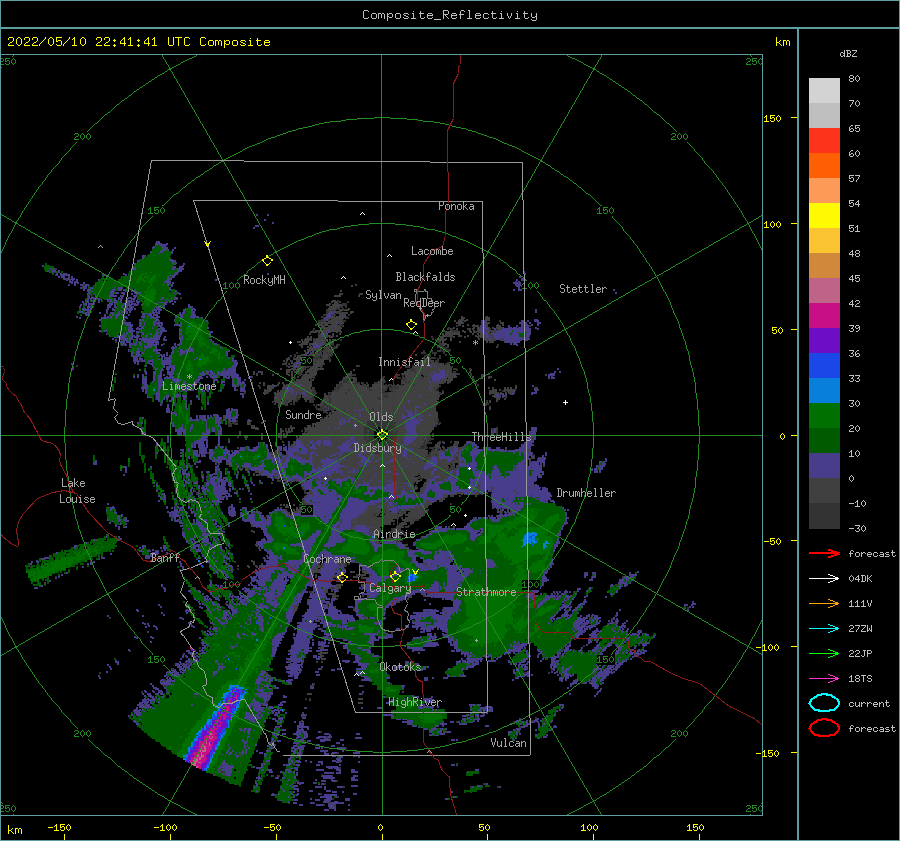Select the yellow diamond marker below RedDeer
The height and width of the screenshot is (841, 900).
click(x=412, y=325)
